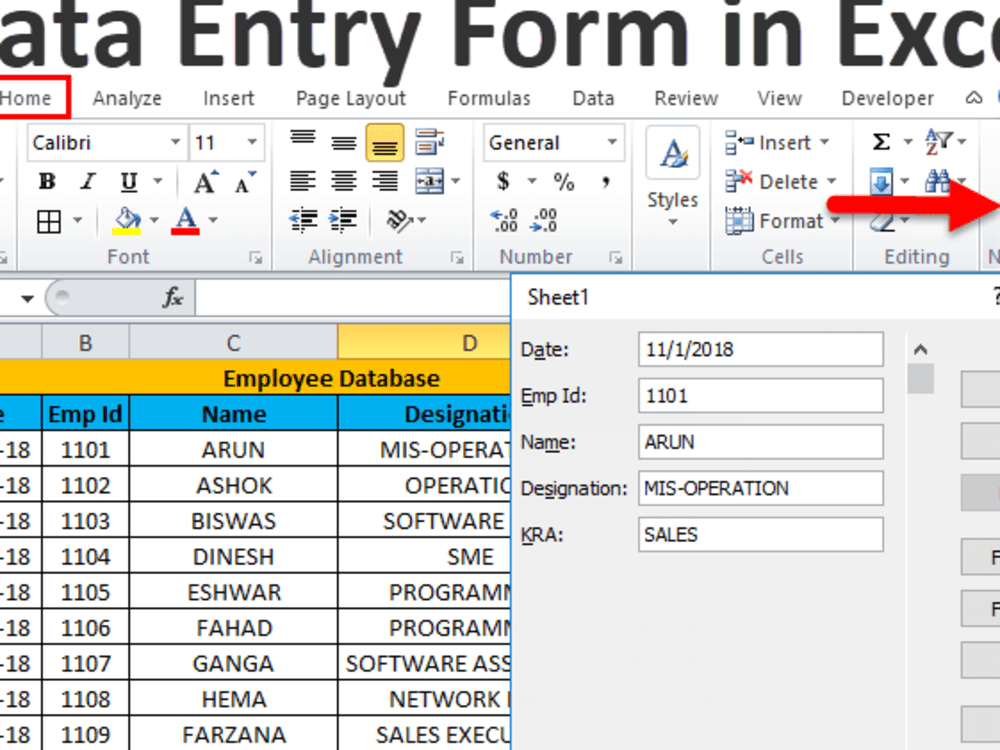Expand Name Box dropdown arrow
Image resolution: width=1000 pixels, height=750 pixels.
pyautogui.click(x=27, y=298)
